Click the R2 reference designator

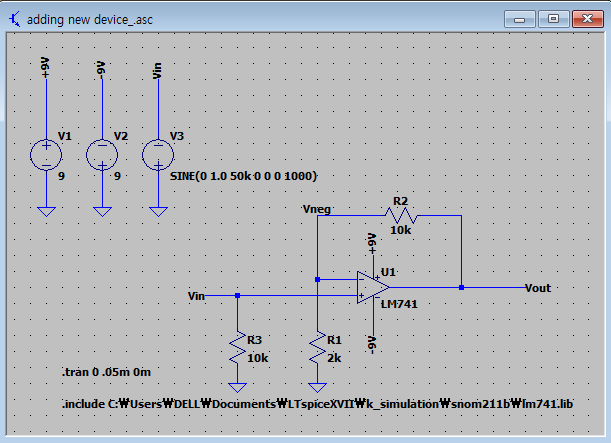pos(400,201)
